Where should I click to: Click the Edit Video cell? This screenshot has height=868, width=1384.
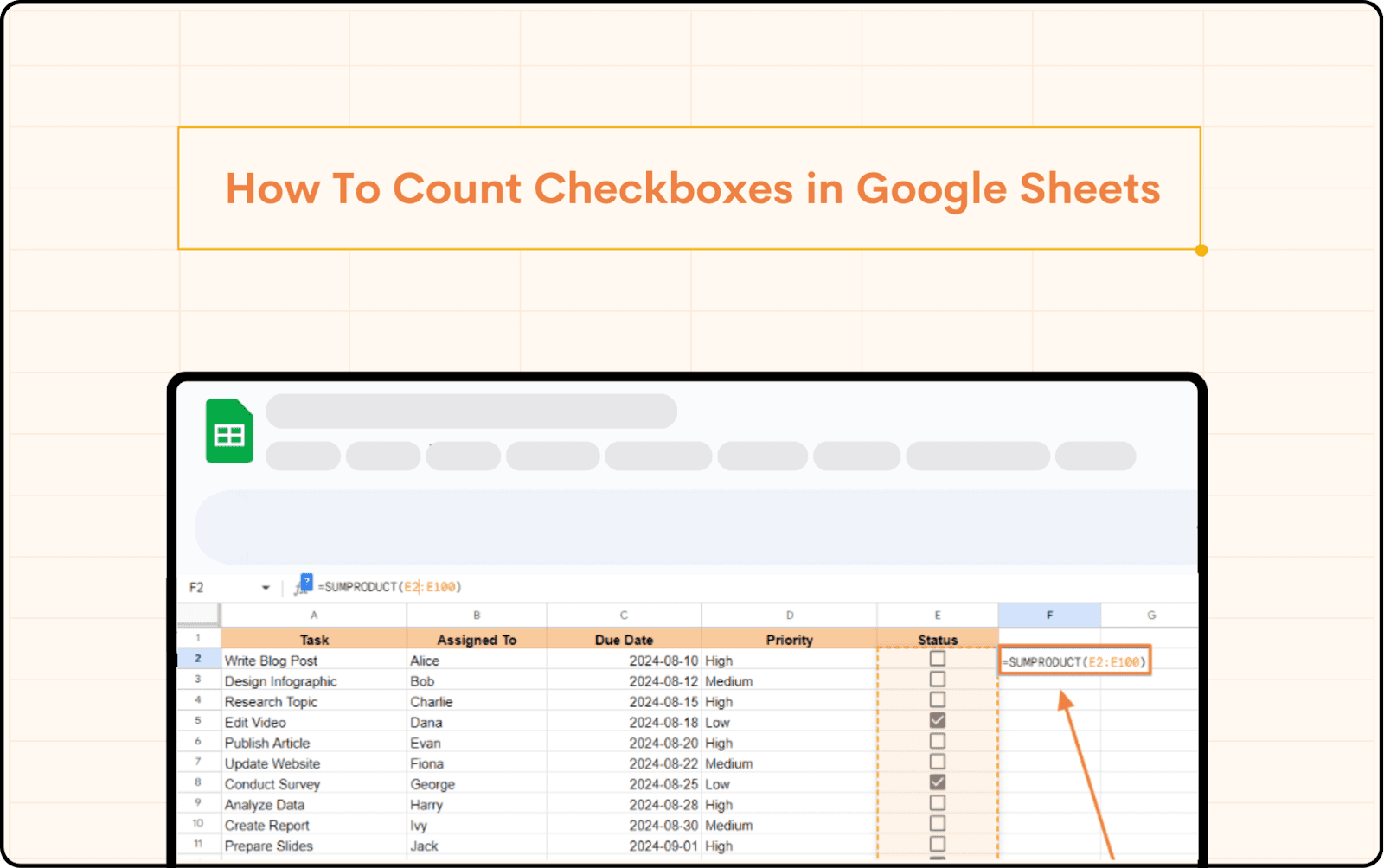tap(314, 722)
